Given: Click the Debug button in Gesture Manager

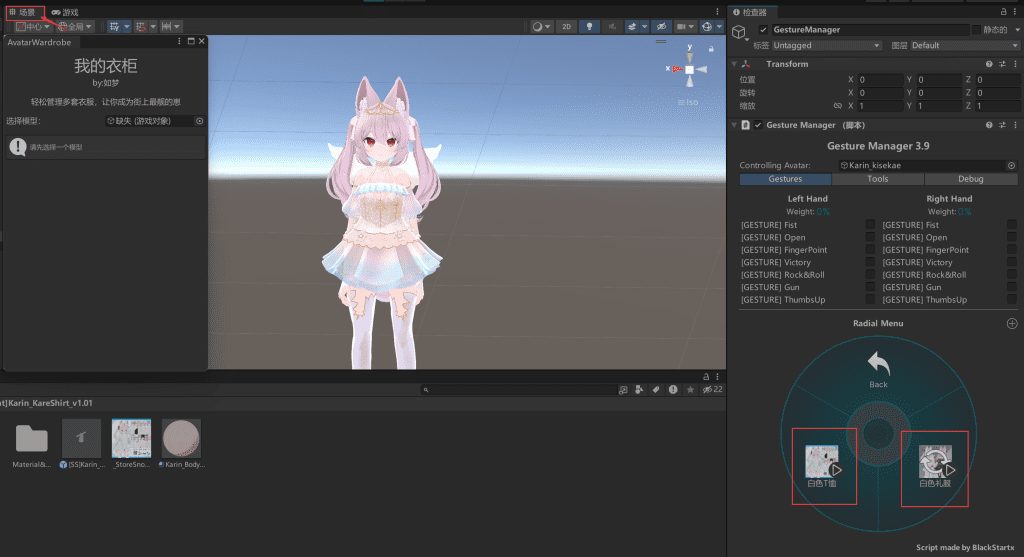Looking at the screenshot, I should (970, 179).
